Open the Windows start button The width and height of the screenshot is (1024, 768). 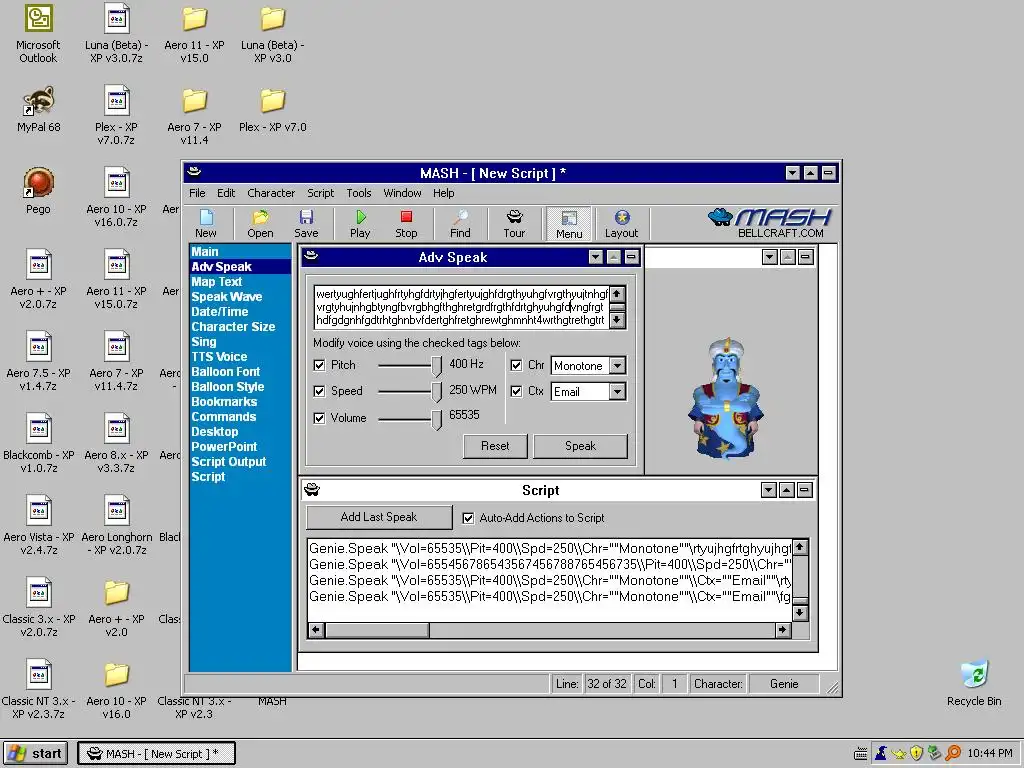tap(37, 753)
